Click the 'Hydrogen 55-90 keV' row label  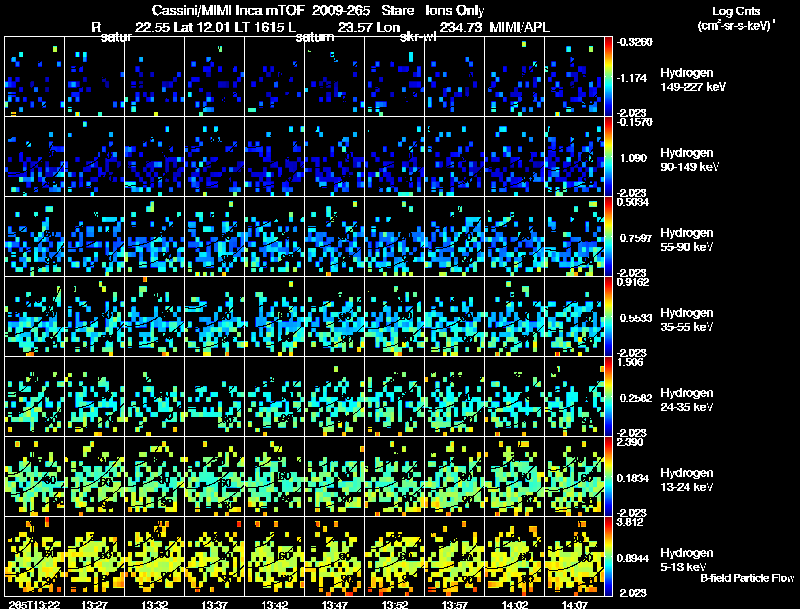[687, 240]
